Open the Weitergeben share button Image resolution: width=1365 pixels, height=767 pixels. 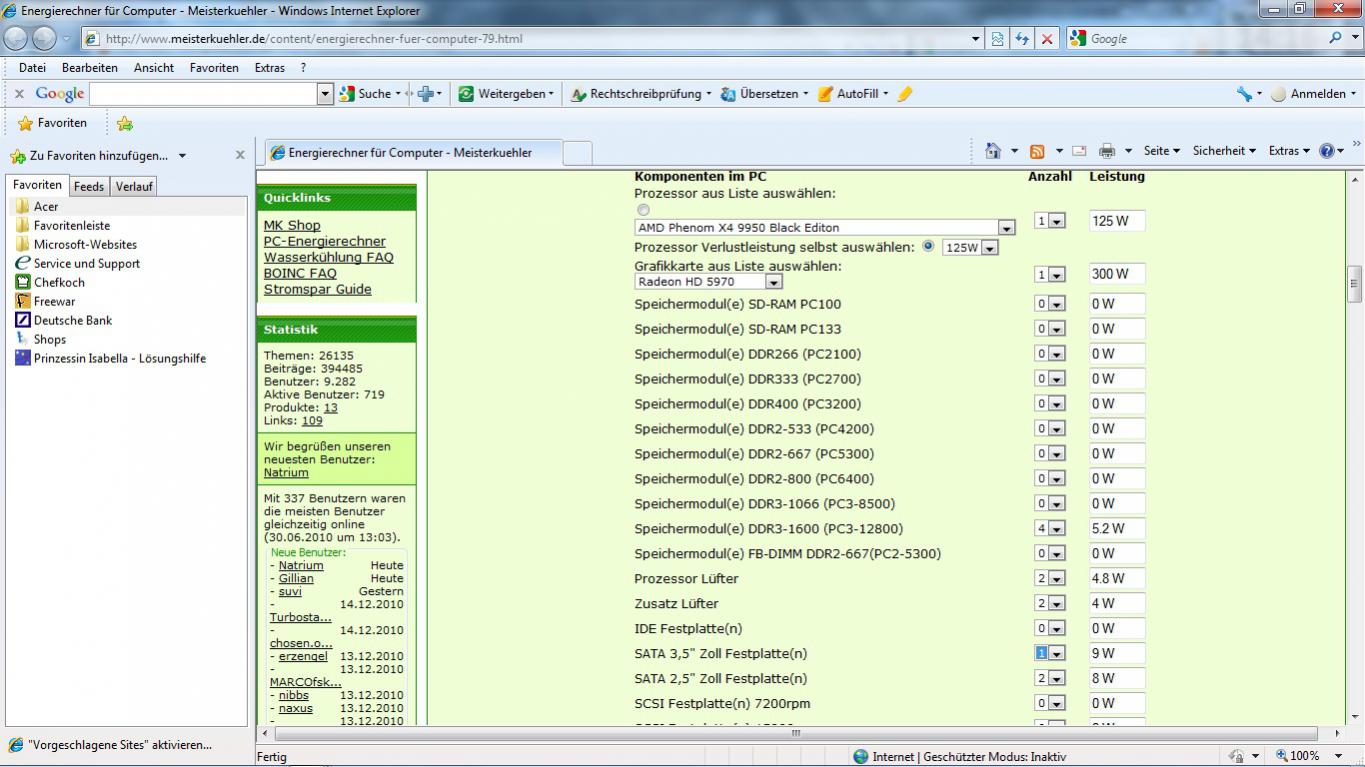506,94
